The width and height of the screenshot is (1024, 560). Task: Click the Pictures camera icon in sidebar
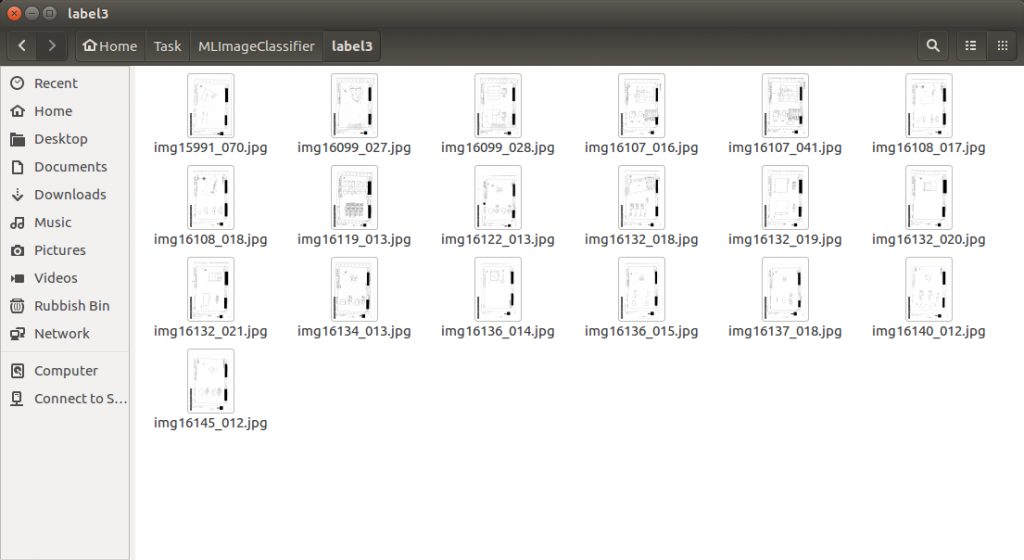(18, 251)
